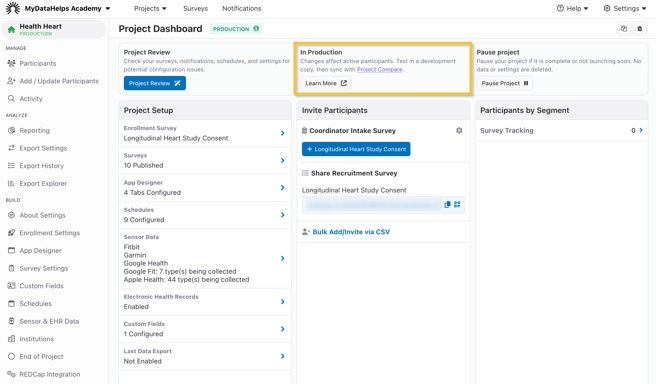
Task: Click the Pause Project button
Action: [x=505, y=83]
